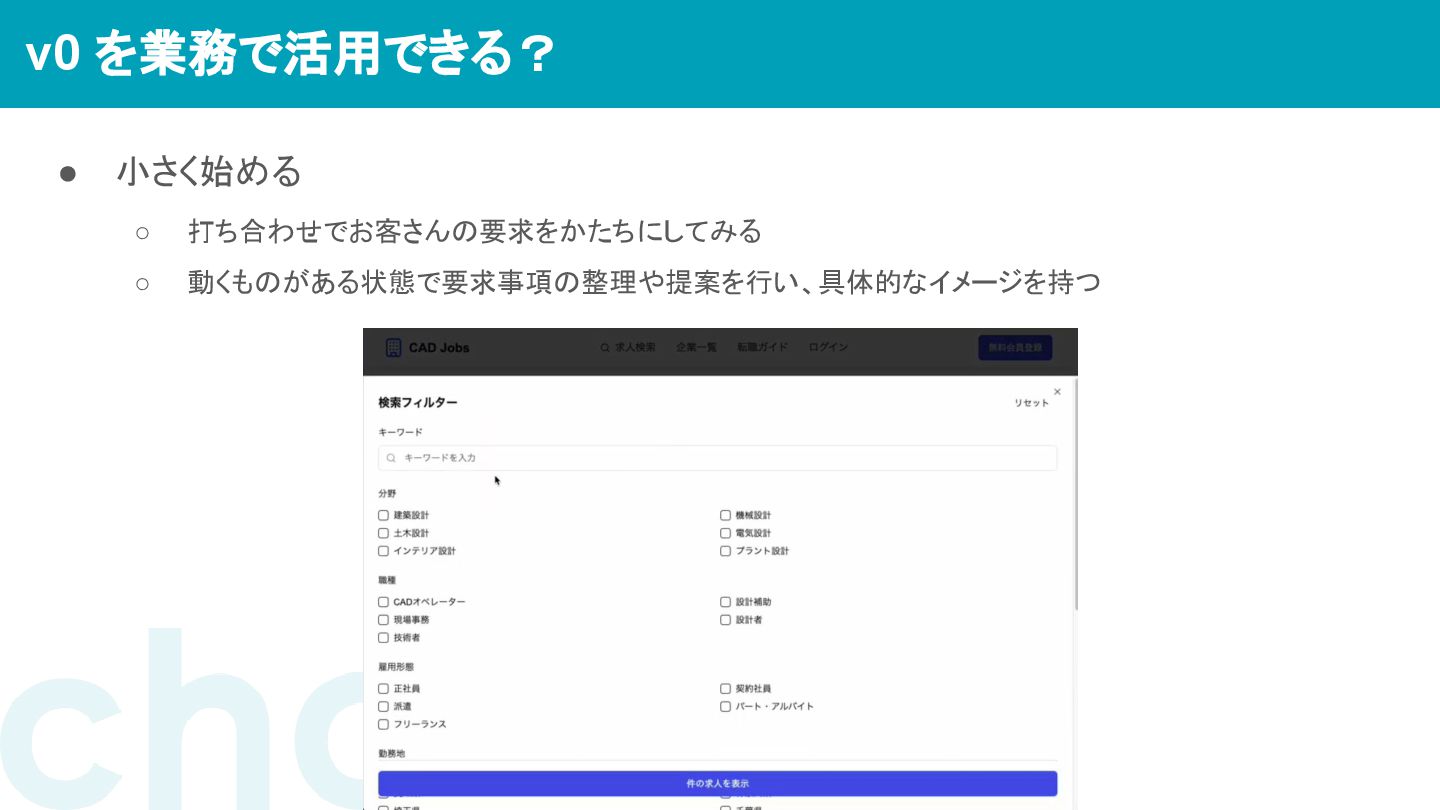Click the キーワード field label

[400, 432]
